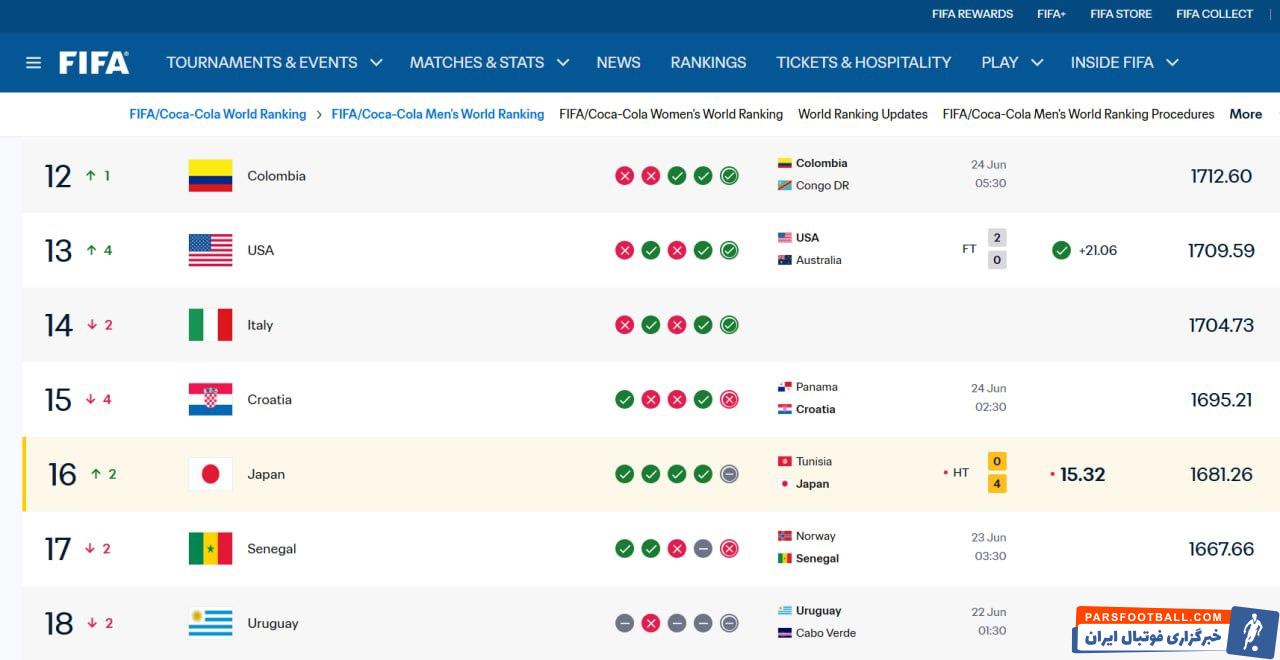Click points value 1681.26
Viewport: 1280px width, 660px height.
[x=1221, y=474]
